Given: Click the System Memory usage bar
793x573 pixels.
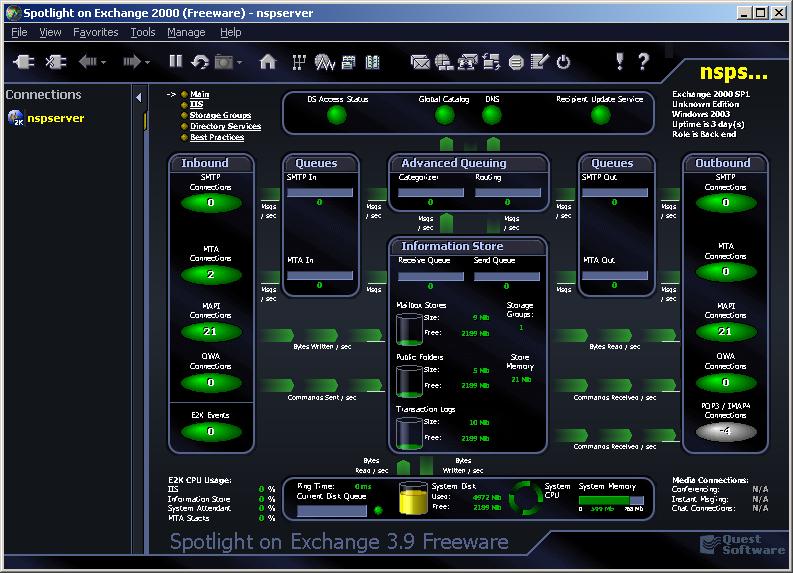Looking at the screenshot, I should pyautogui.click(x=611, y=500).
